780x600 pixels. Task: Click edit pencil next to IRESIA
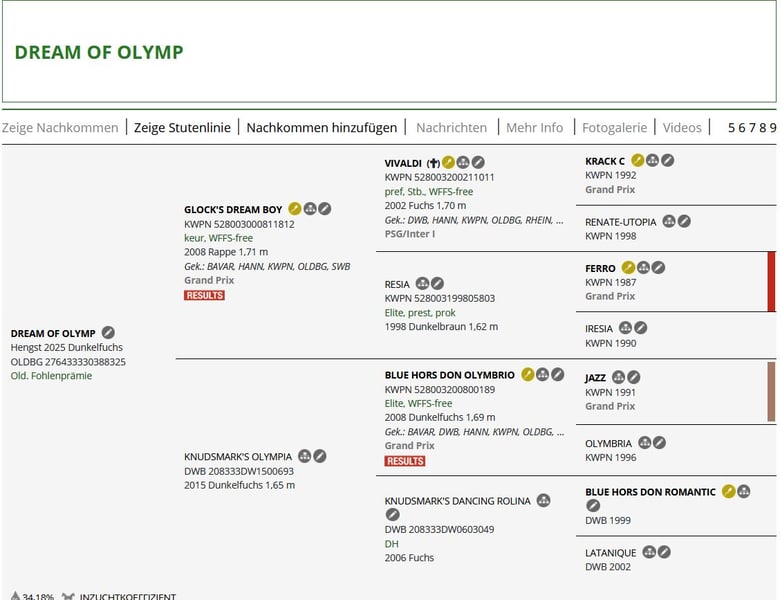coord(640,328)
